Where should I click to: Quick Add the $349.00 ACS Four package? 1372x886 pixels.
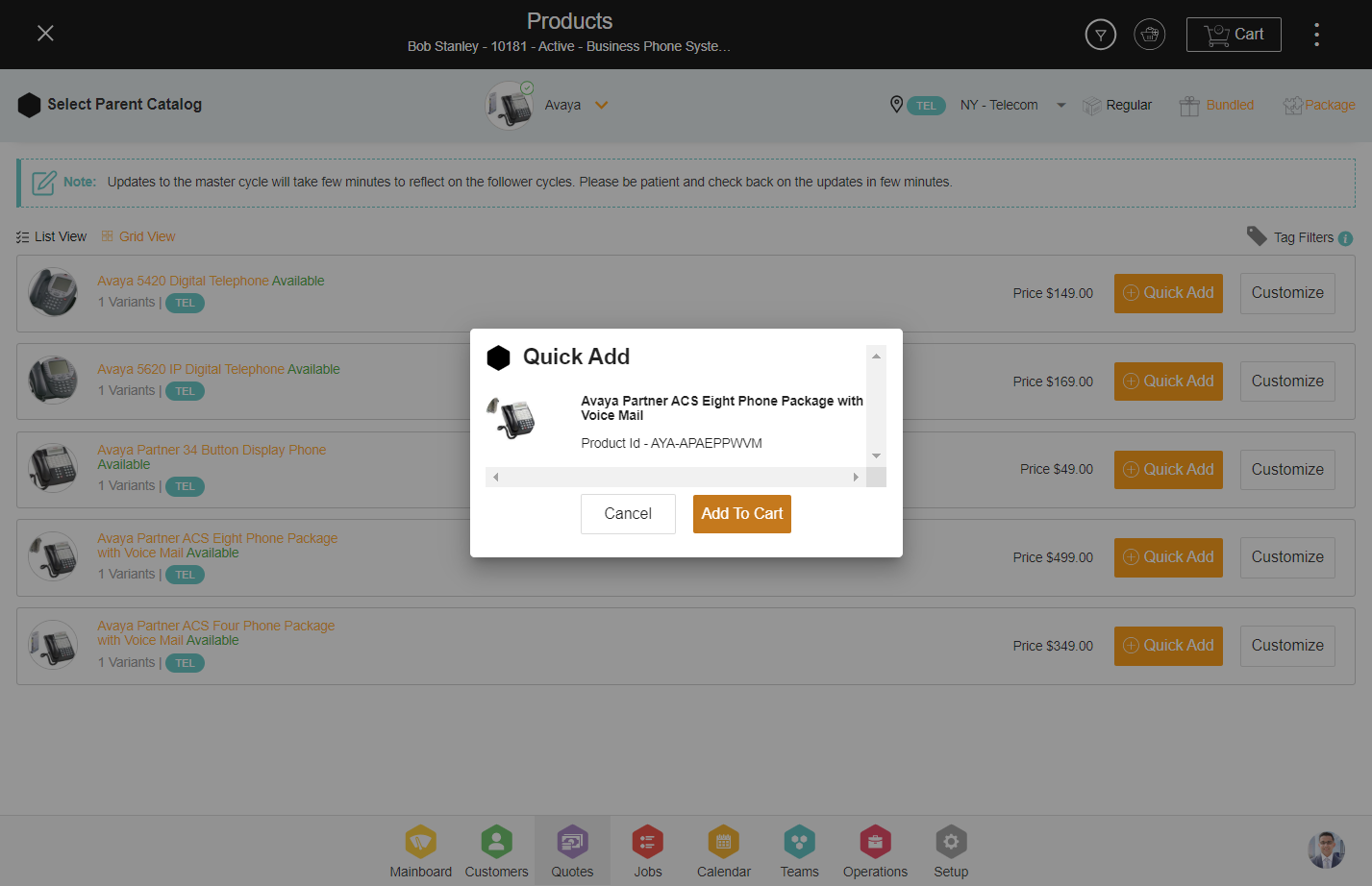[x=1168, y=646]
